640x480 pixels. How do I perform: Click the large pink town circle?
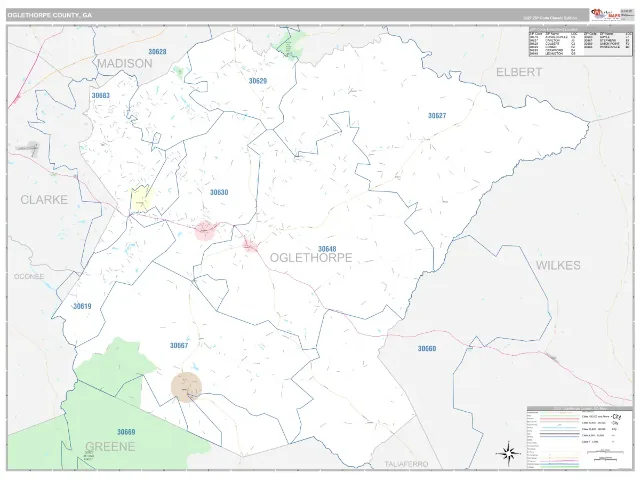point(205,230)
